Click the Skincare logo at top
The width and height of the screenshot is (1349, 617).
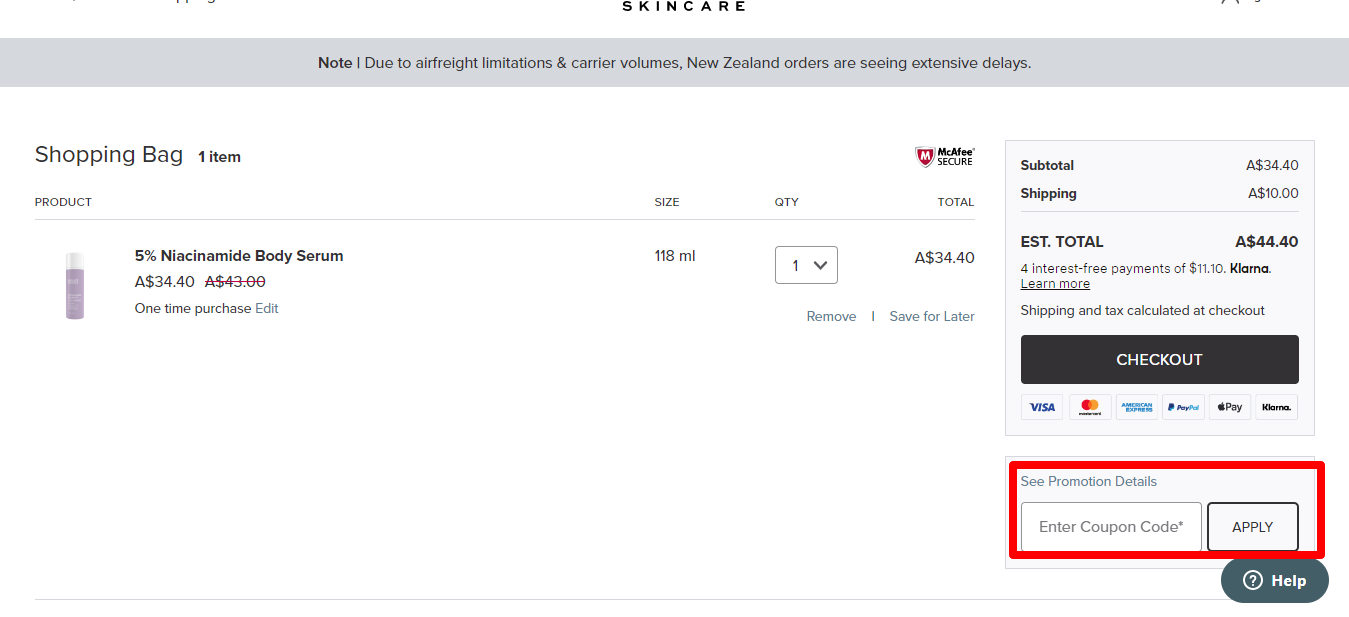(683, 6)
